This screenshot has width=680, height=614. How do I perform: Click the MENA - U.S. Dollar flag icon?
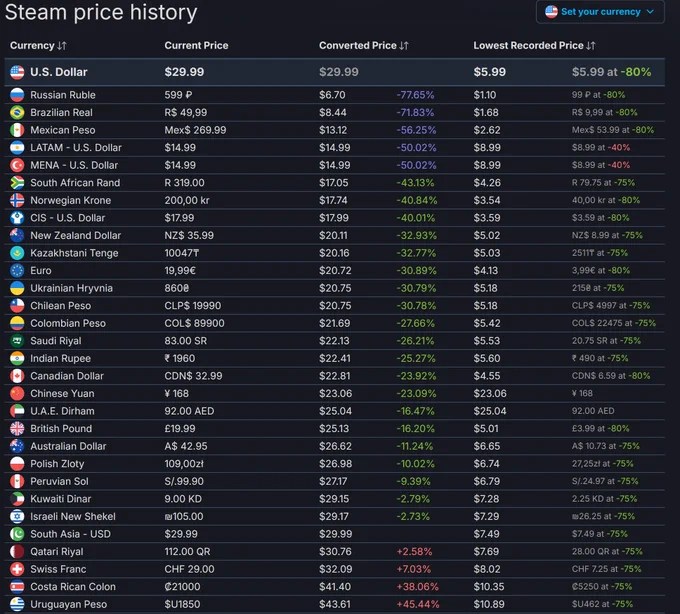tap(17, 165)
